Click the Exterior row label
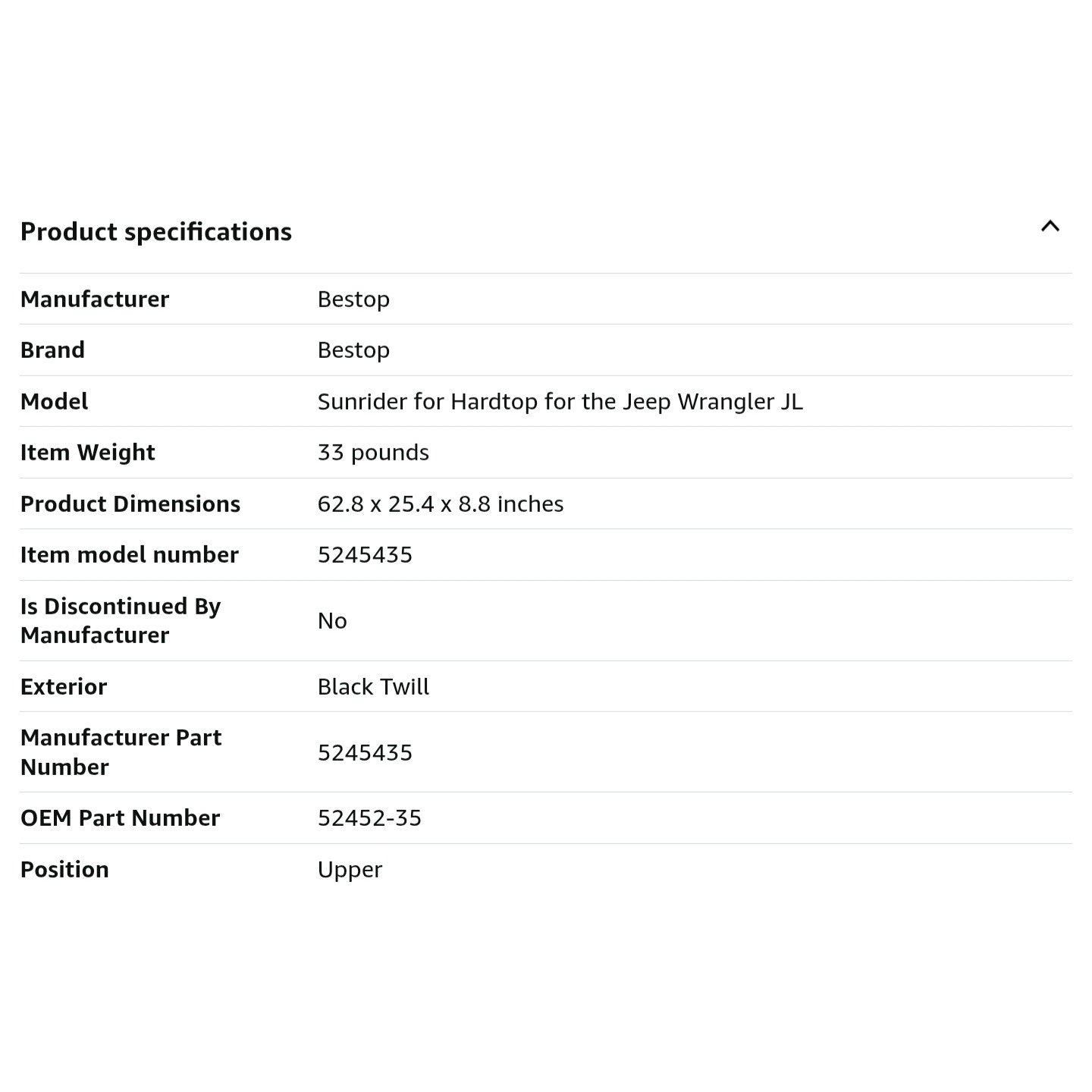This screenshot has height=1092, width=1092. 64,687
